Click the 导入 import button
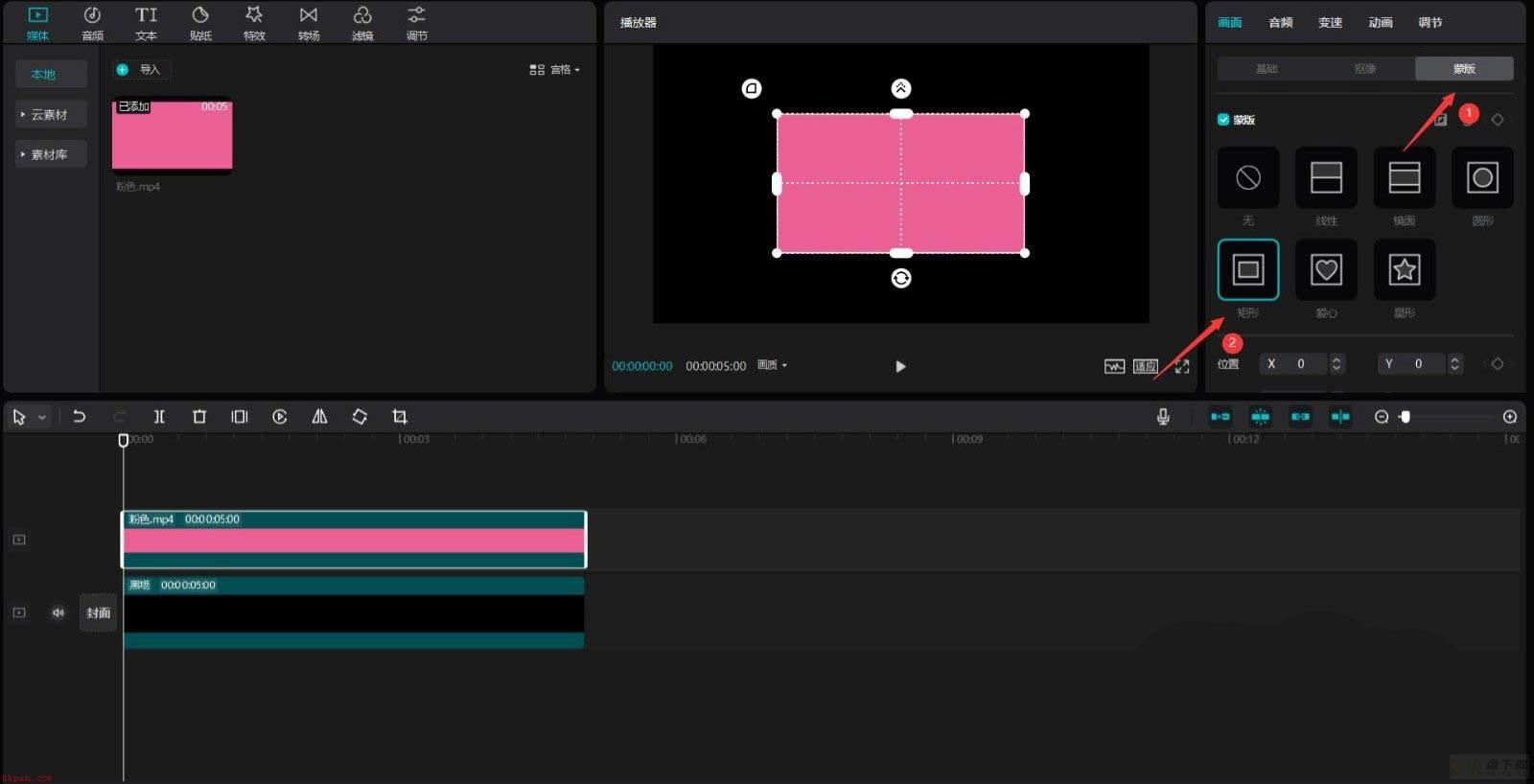 click(x=141, y=69)
